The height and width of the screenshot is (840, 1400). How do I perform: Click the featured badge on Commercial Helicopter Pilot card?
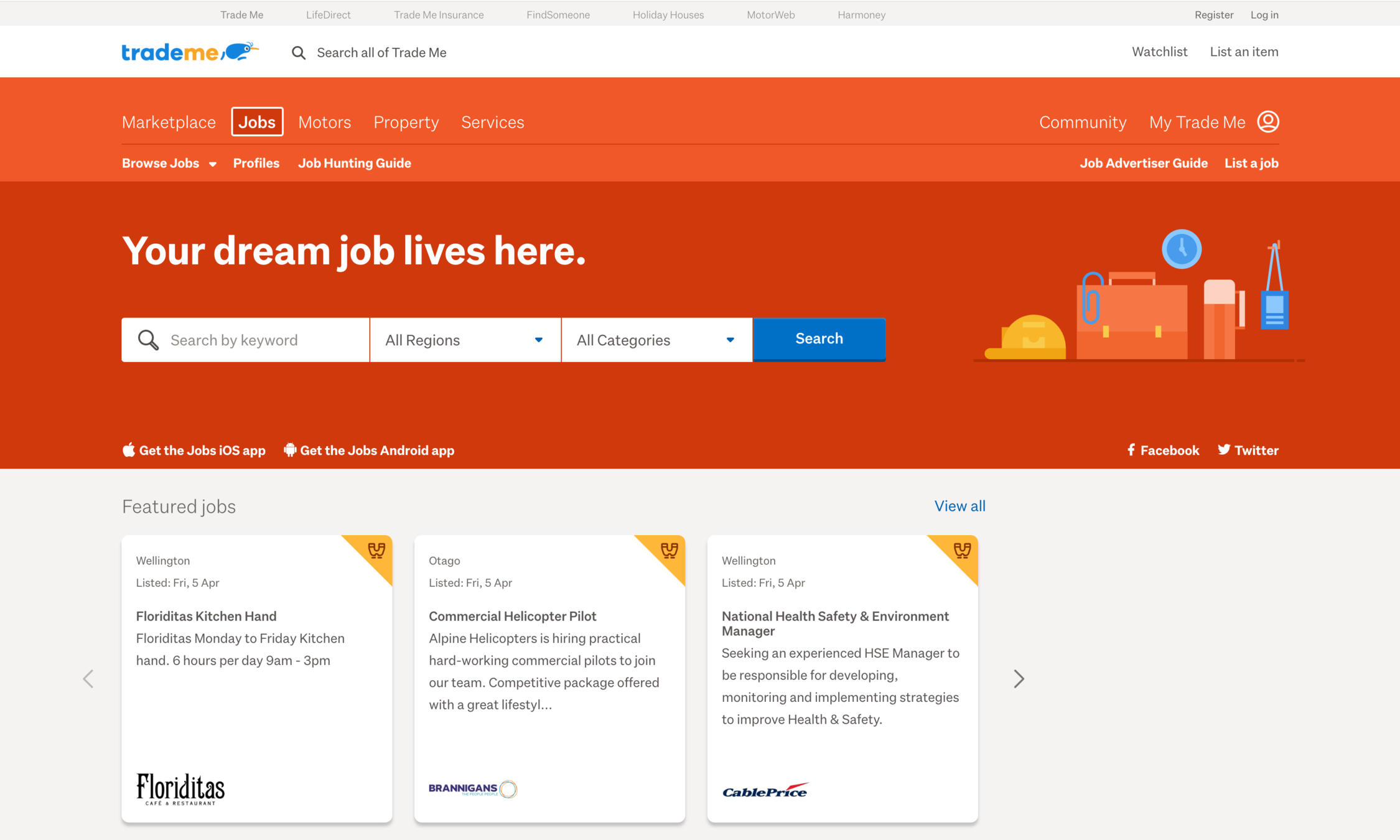tap(668, 551)
